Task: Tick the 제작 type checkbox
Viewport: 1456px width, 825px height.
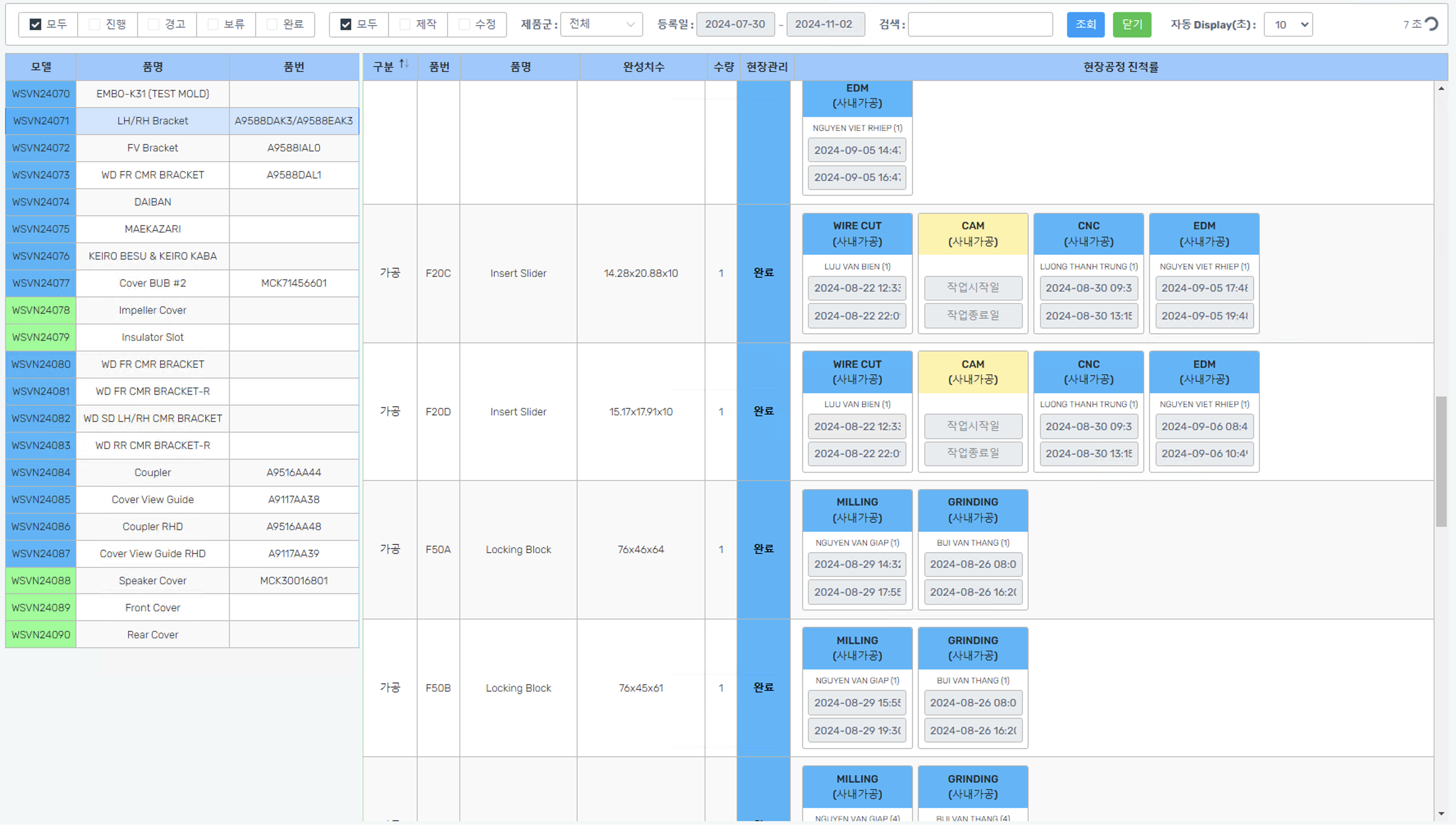Action: pyautogui.click(x=405, y=24)
